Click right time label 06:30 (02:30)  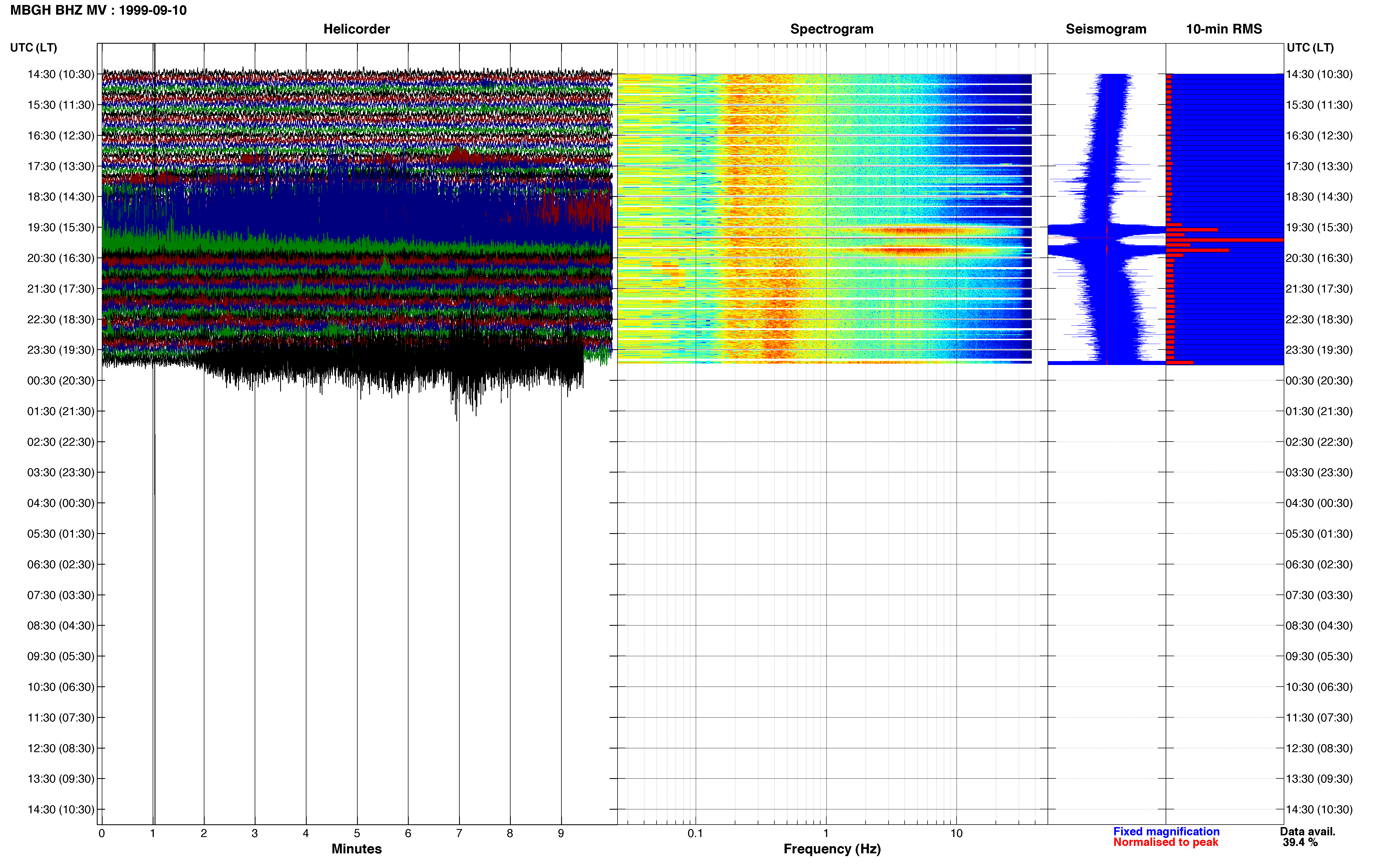[x=1319, y=564]
